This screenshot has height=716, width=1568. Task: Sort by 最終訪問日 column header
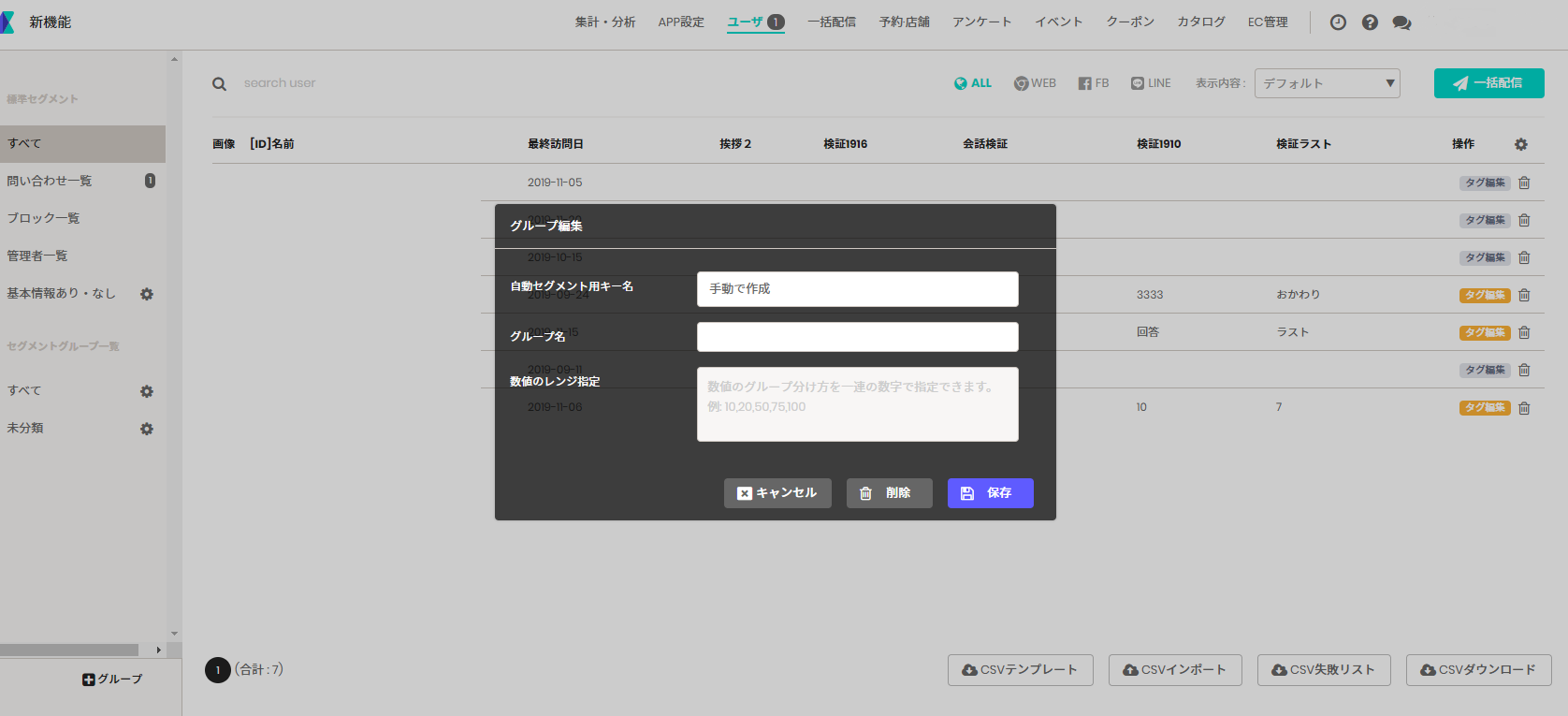click(556, 144)
